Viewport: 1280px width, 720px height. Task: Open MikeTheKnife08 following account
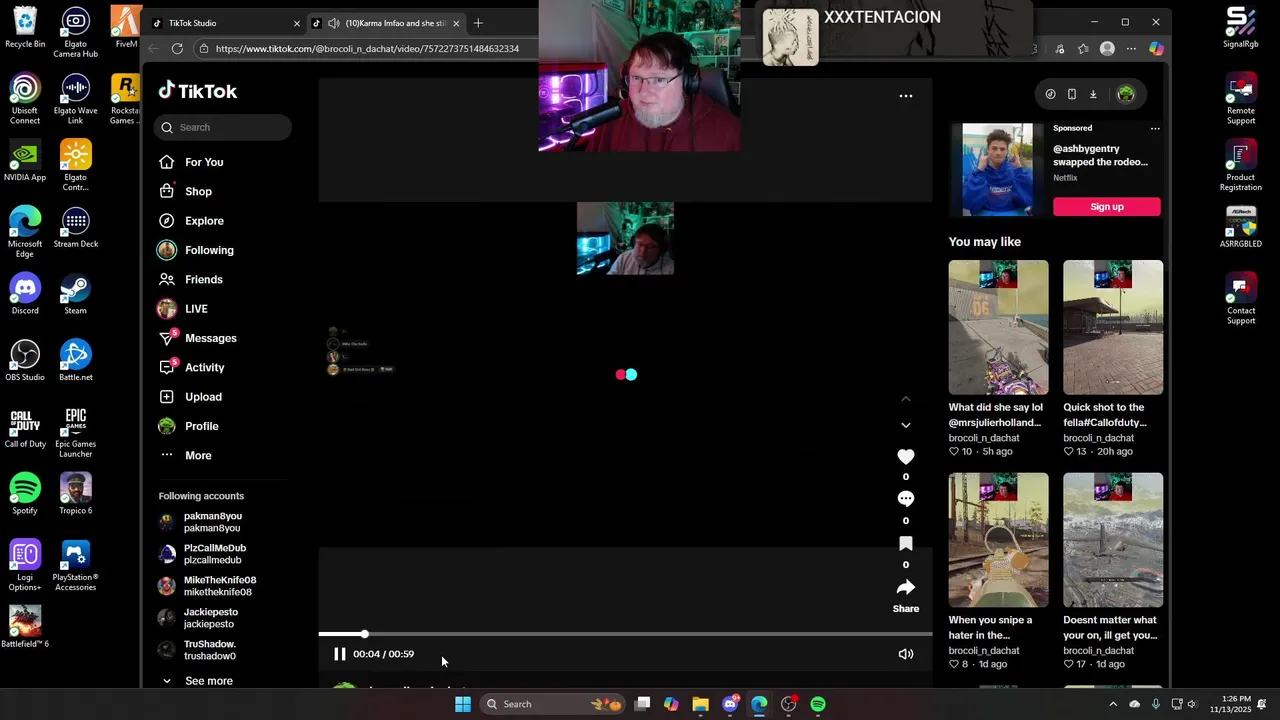pyautogui.click(x=220, y=586)
